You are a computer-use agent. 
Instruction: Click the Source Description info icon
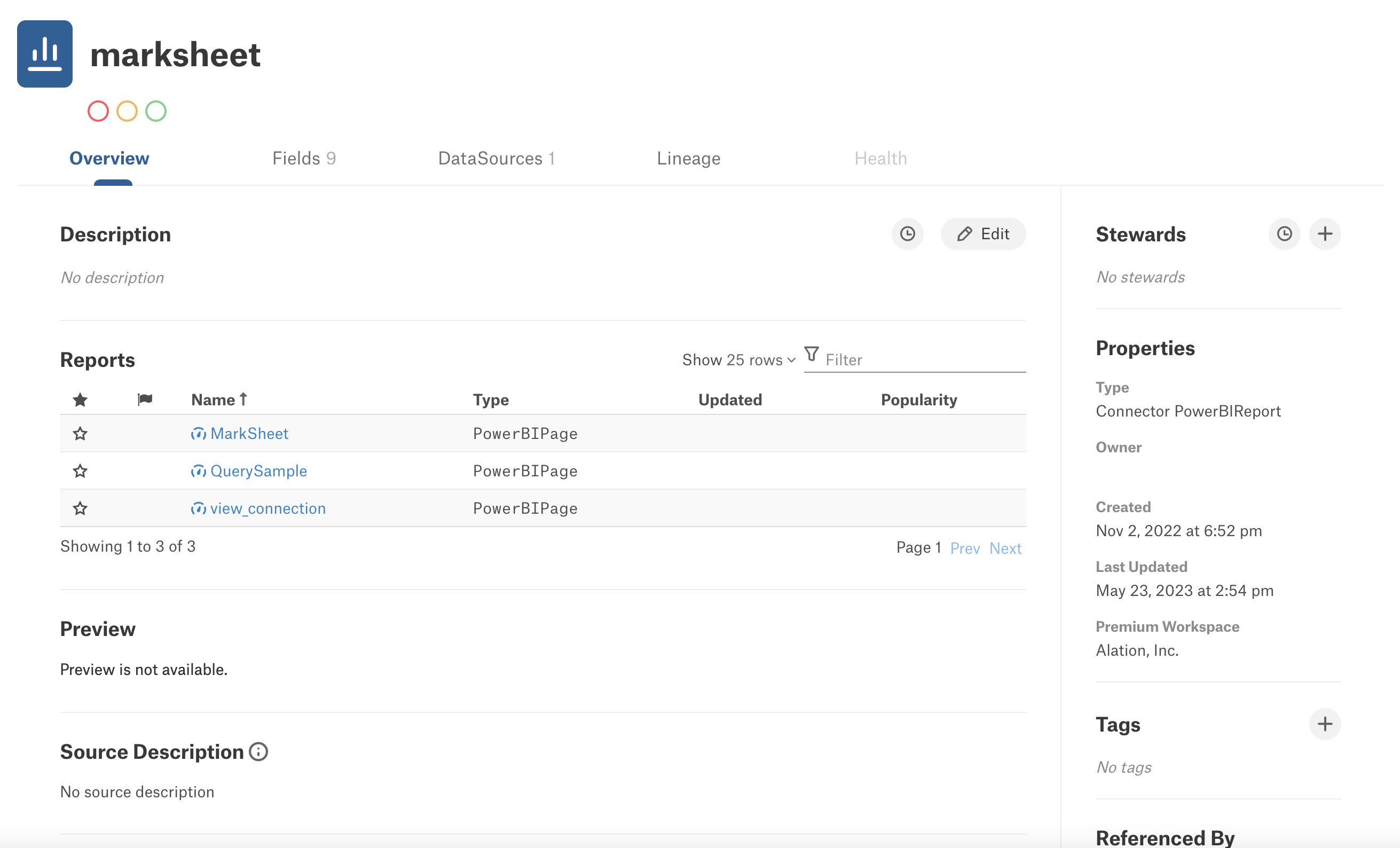tap(258, 752)
